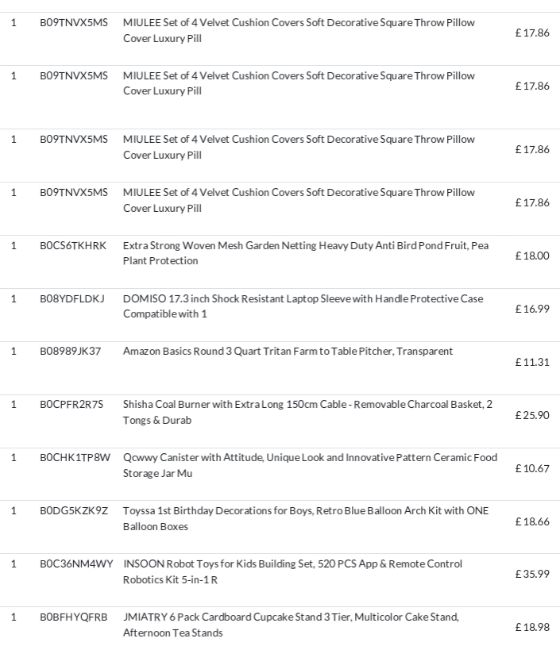Select ASIN B0C36NM4WY
This screenshot has height=650, width=560.
click(x=76, y=564)
